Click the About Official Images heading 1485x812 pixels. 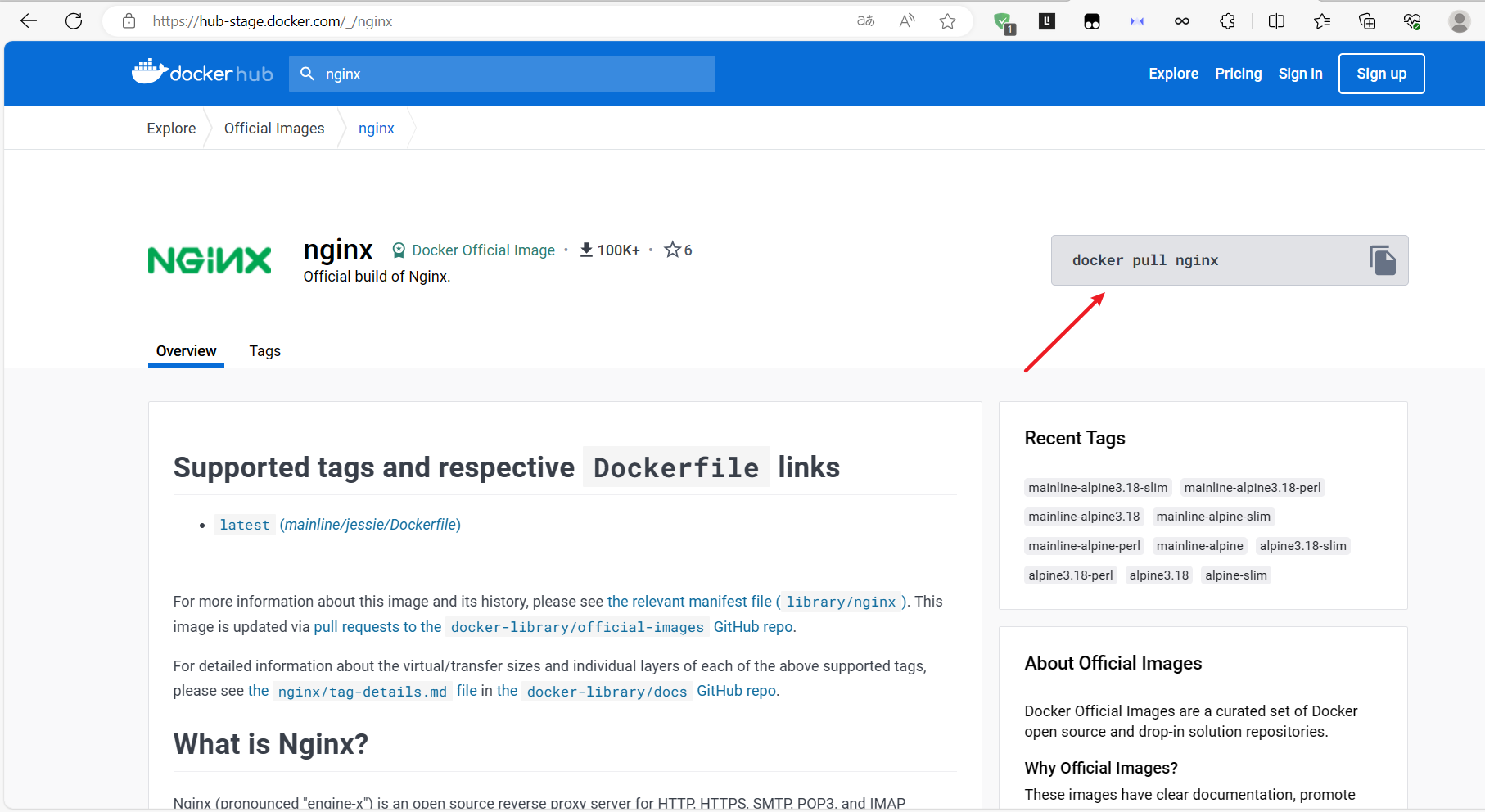[1113, 664]
